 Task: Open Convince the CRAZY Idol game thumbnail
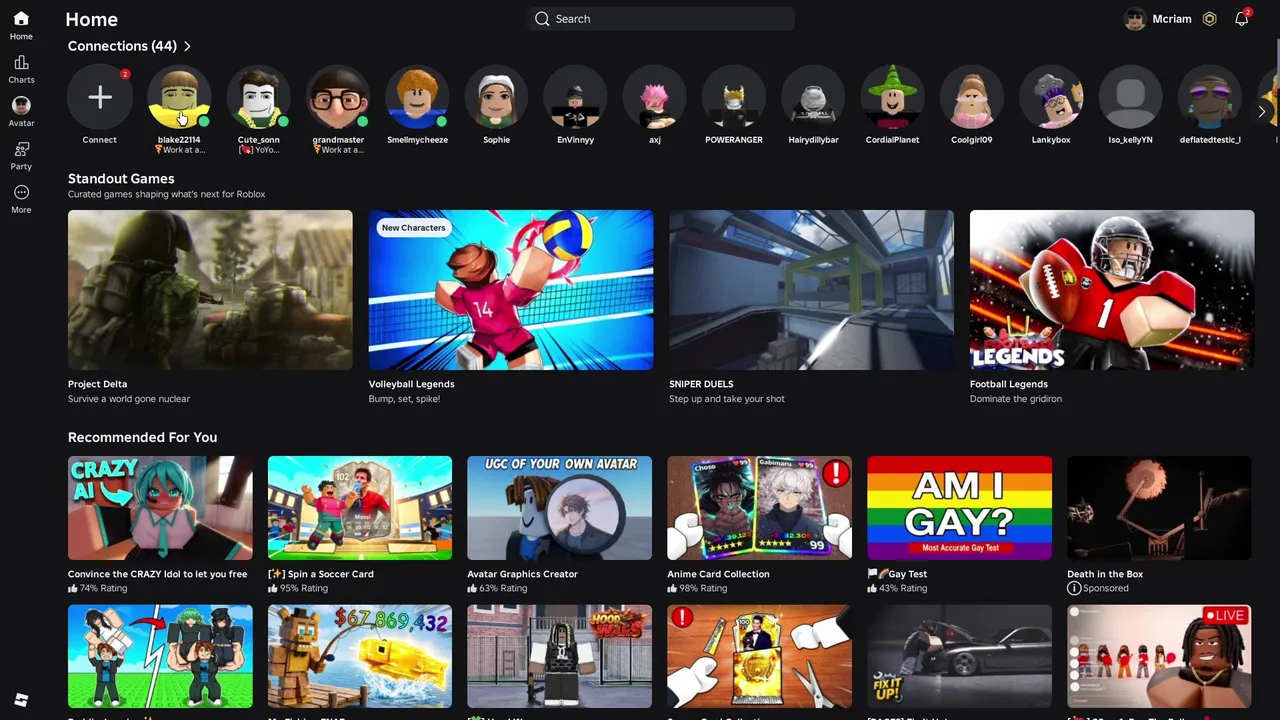[x=160, y=508]
